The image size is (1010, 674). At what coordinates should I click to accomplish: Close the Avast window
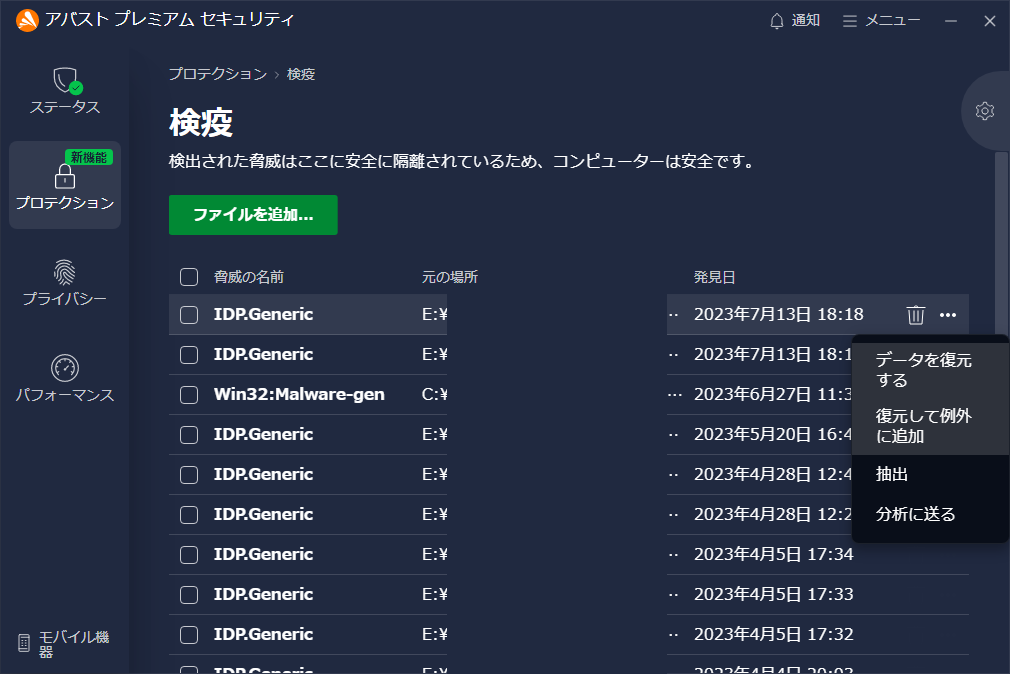[990, 21]
